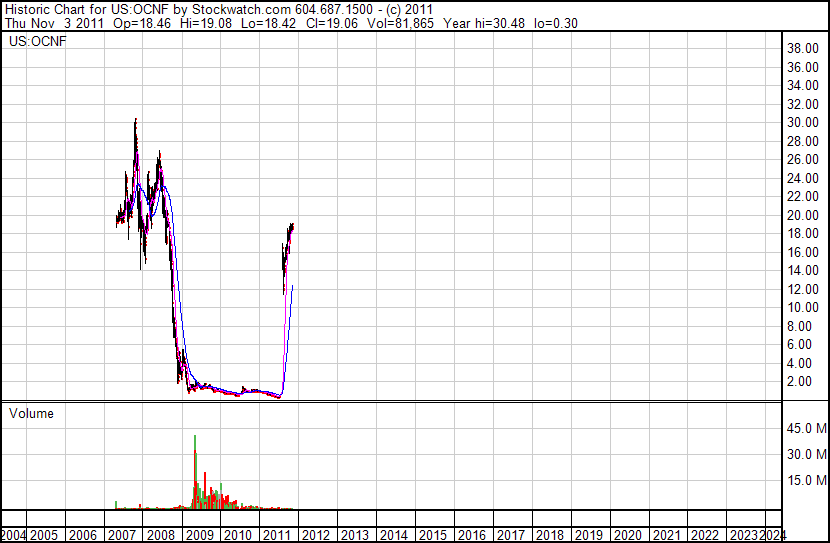Select the 2011 year marker on time axis
The height and width of the screenshot is (543, 830).
point(277,535)
